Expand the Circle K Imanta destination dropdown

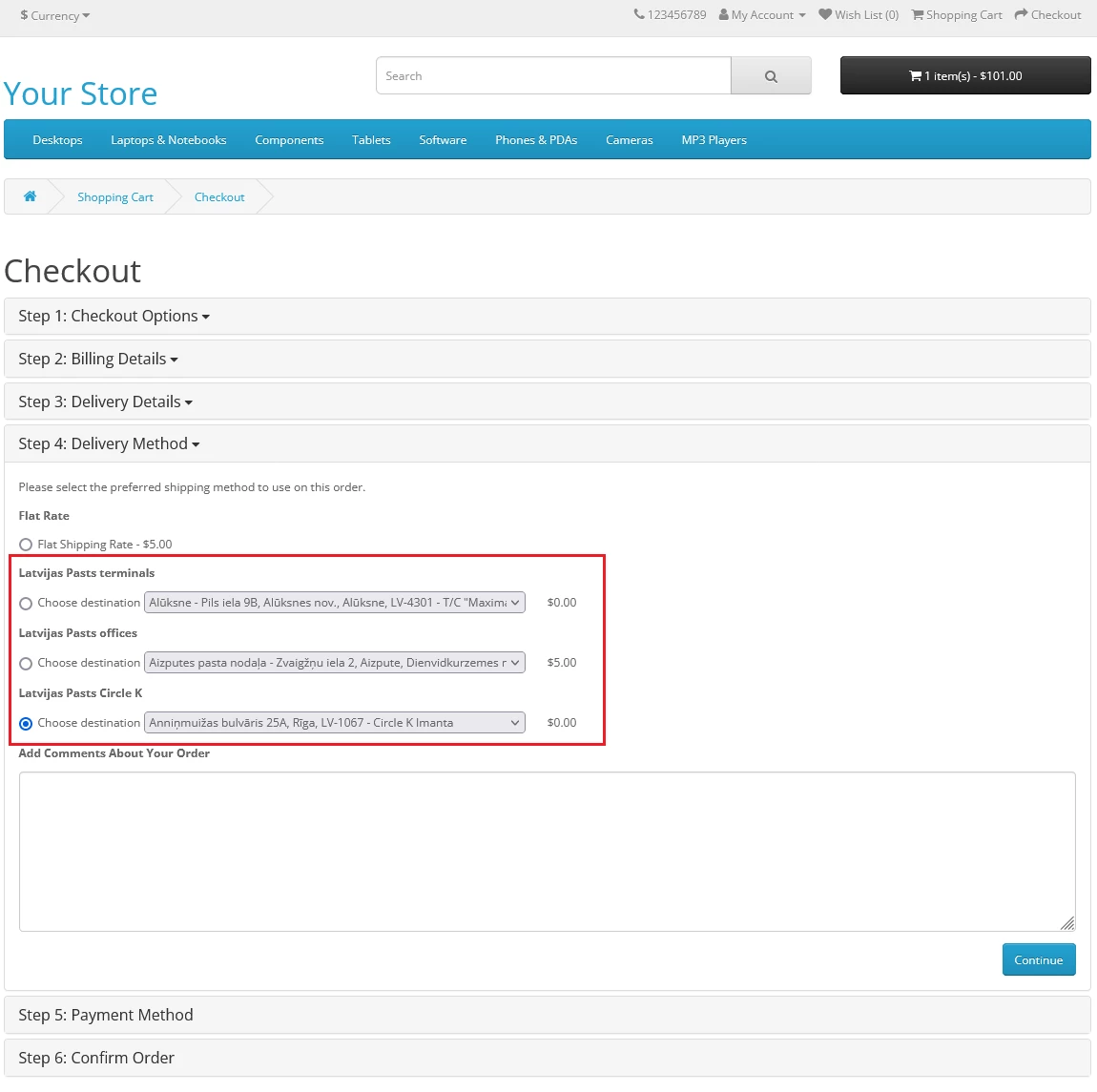[x=334, y=723]
